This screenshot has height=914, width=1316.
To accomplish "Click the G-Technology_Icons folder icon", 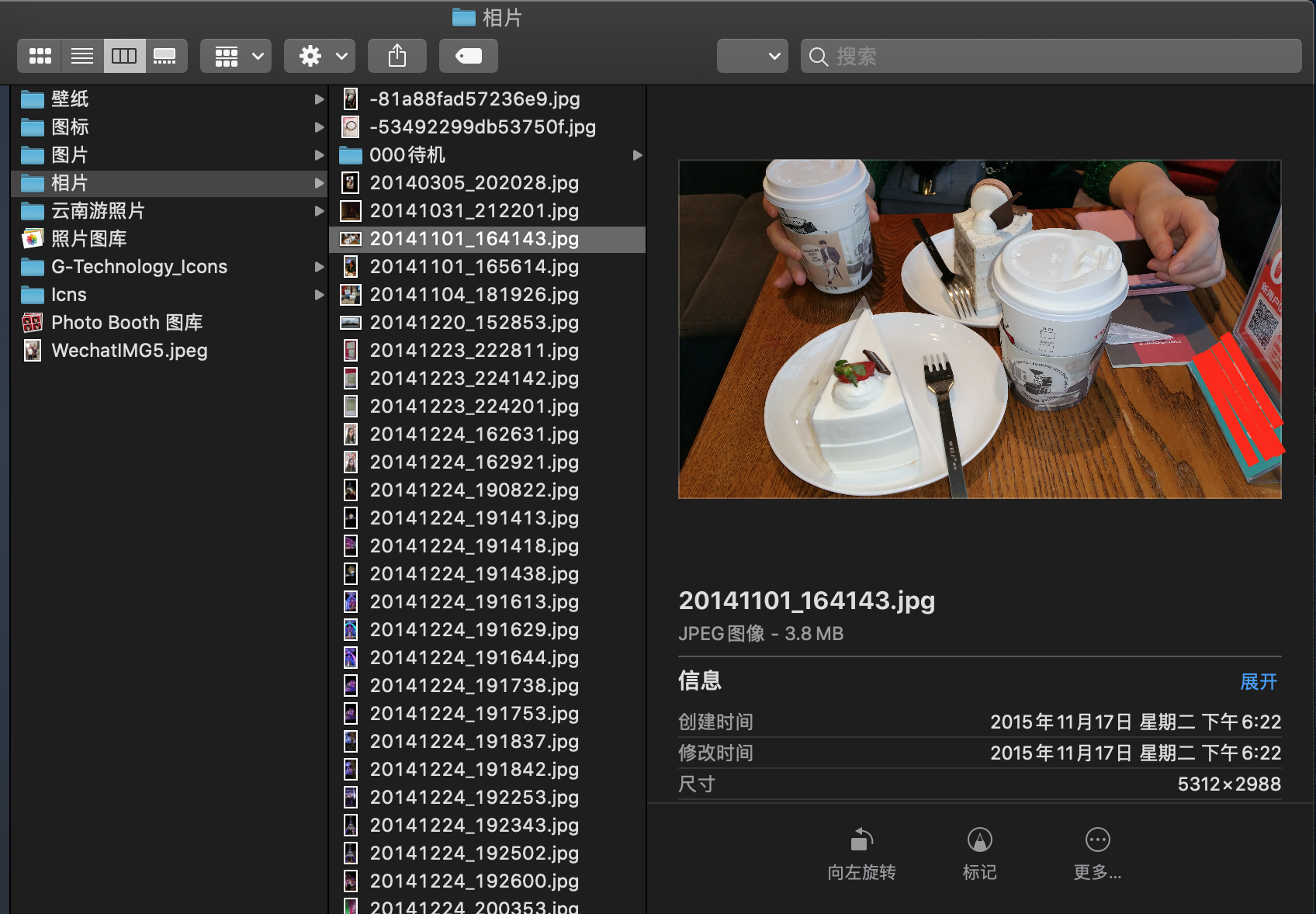I will tap(33, 267).
